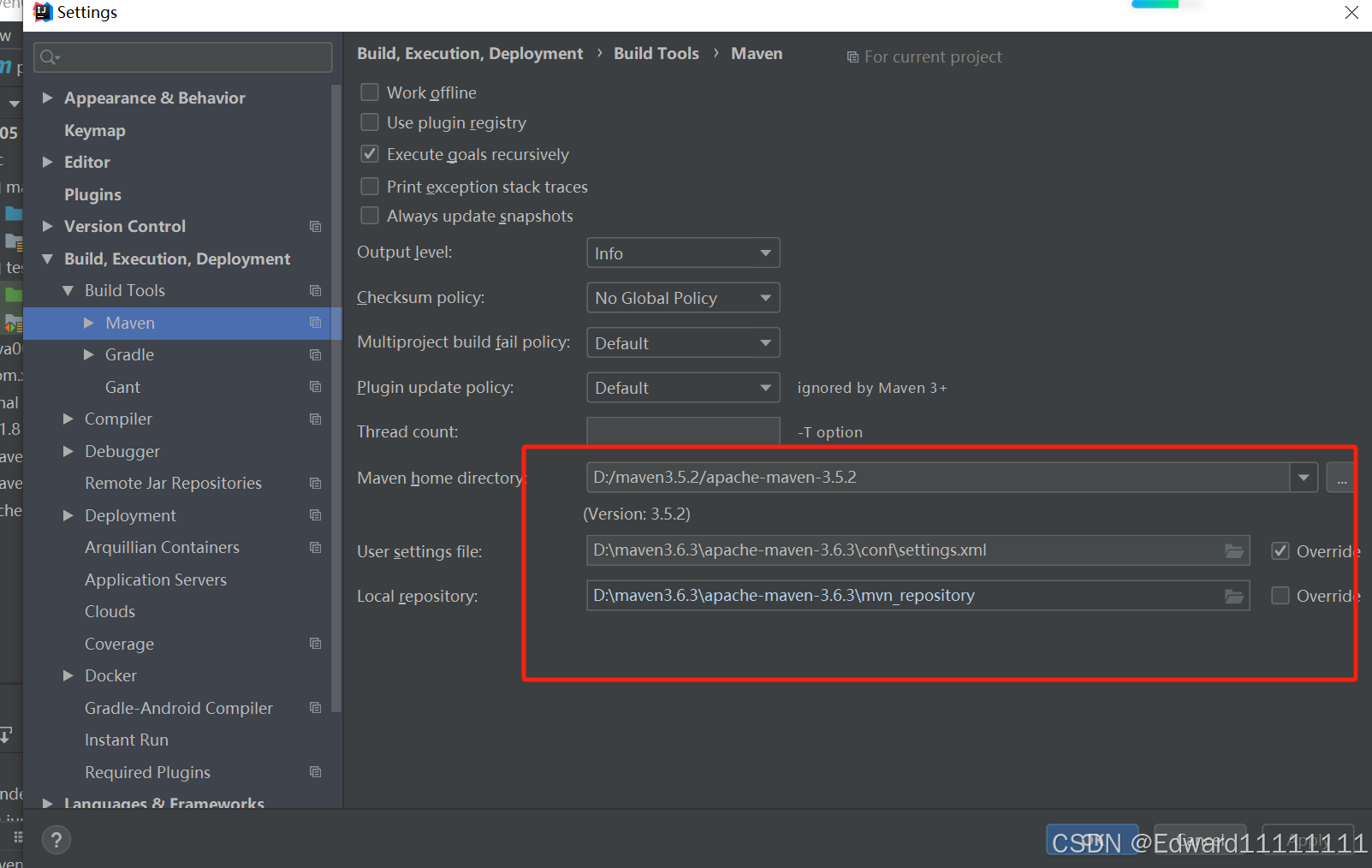This screenshot has height=868, width=1372.
Task: Expand the Gradle tree arrow
Action: click(x=89, y=354)
